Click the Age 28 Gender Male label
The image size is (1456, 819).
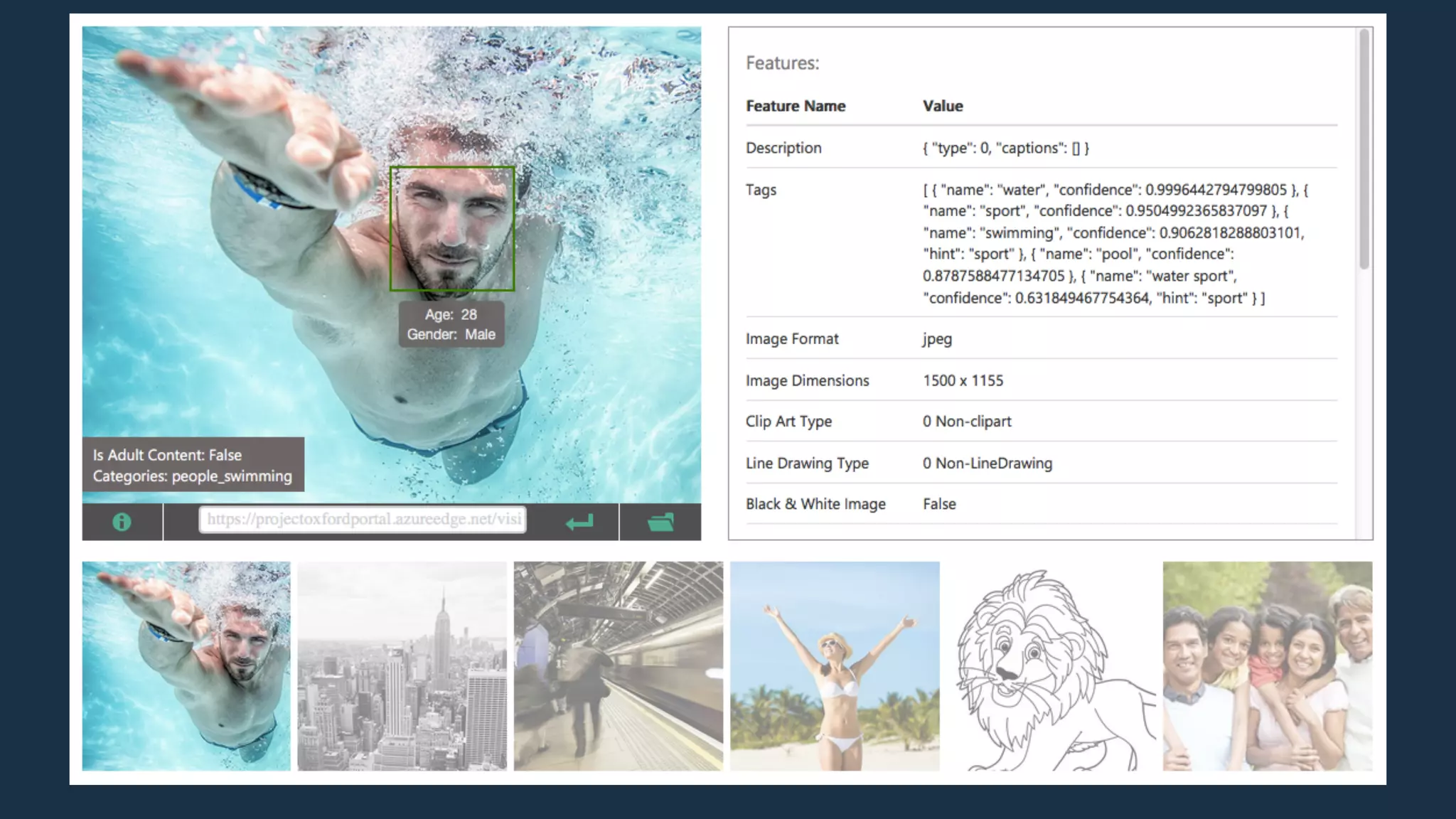(451, 324)
